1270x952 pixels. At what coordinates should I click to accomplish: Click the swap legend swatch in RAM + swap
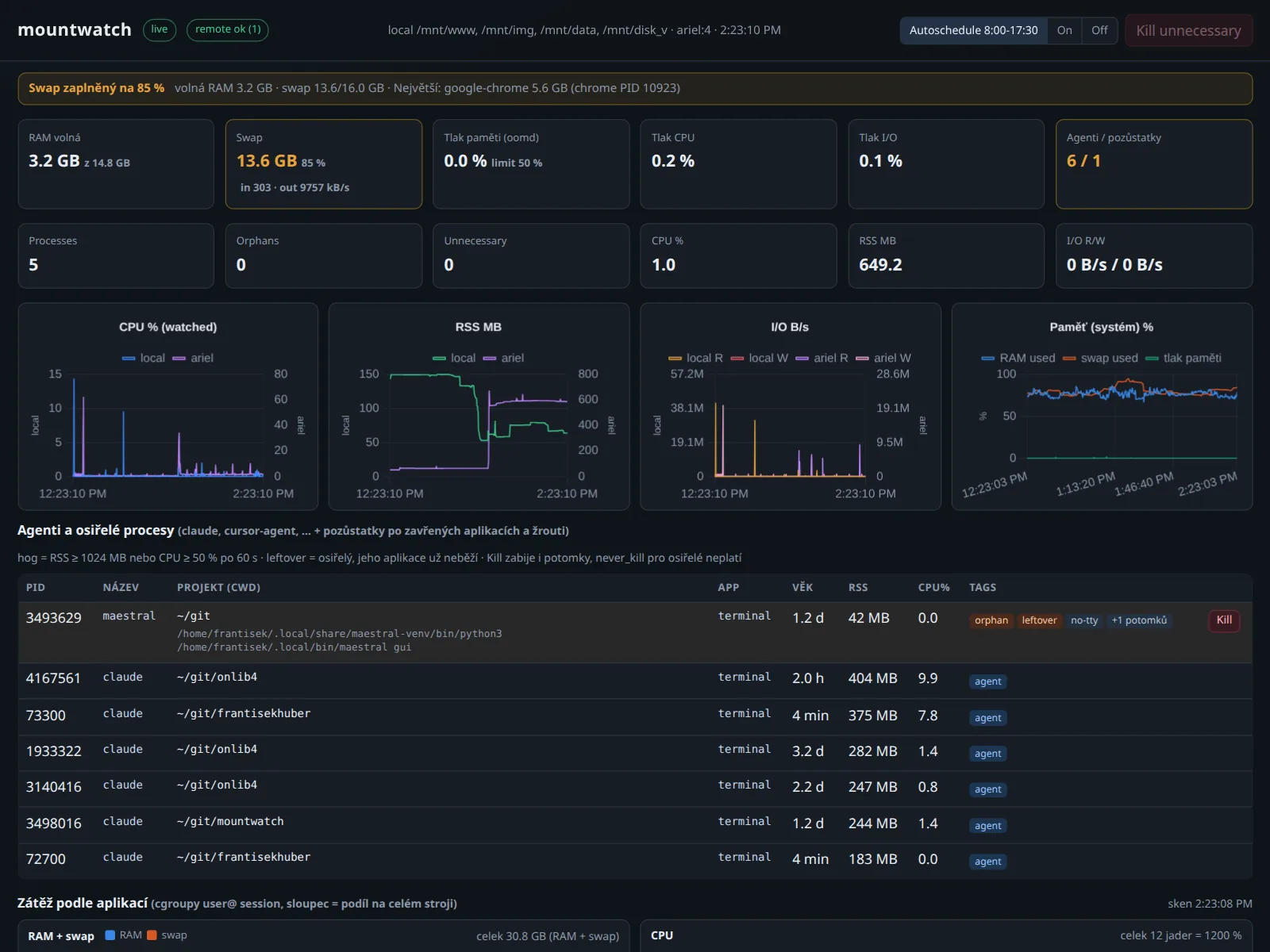pos(152,935)
